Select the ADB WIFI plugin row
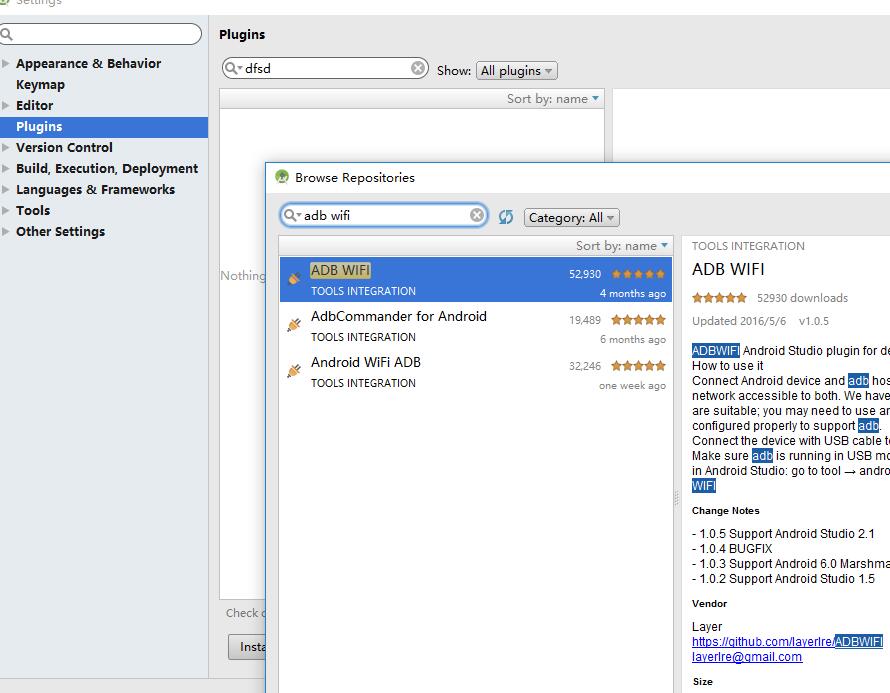 [476, 279]
